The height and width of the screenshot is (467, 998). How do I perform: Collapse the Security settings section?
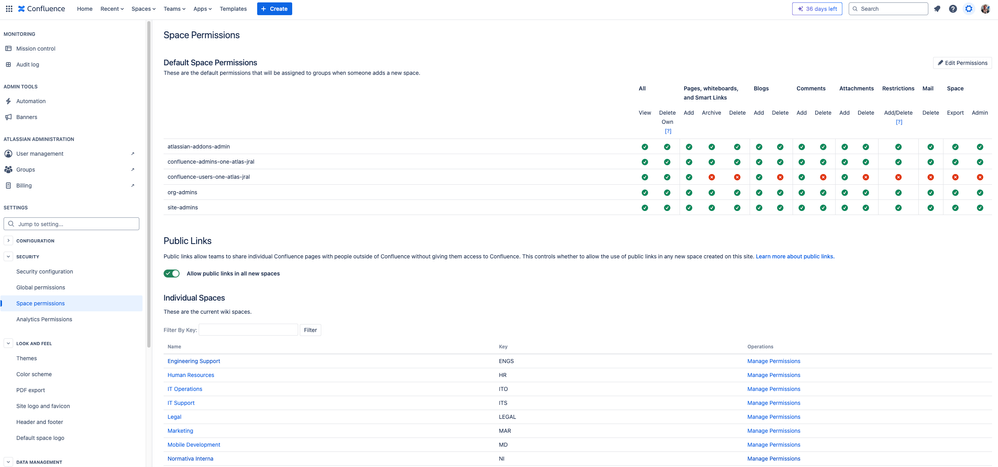coord(8,256)
